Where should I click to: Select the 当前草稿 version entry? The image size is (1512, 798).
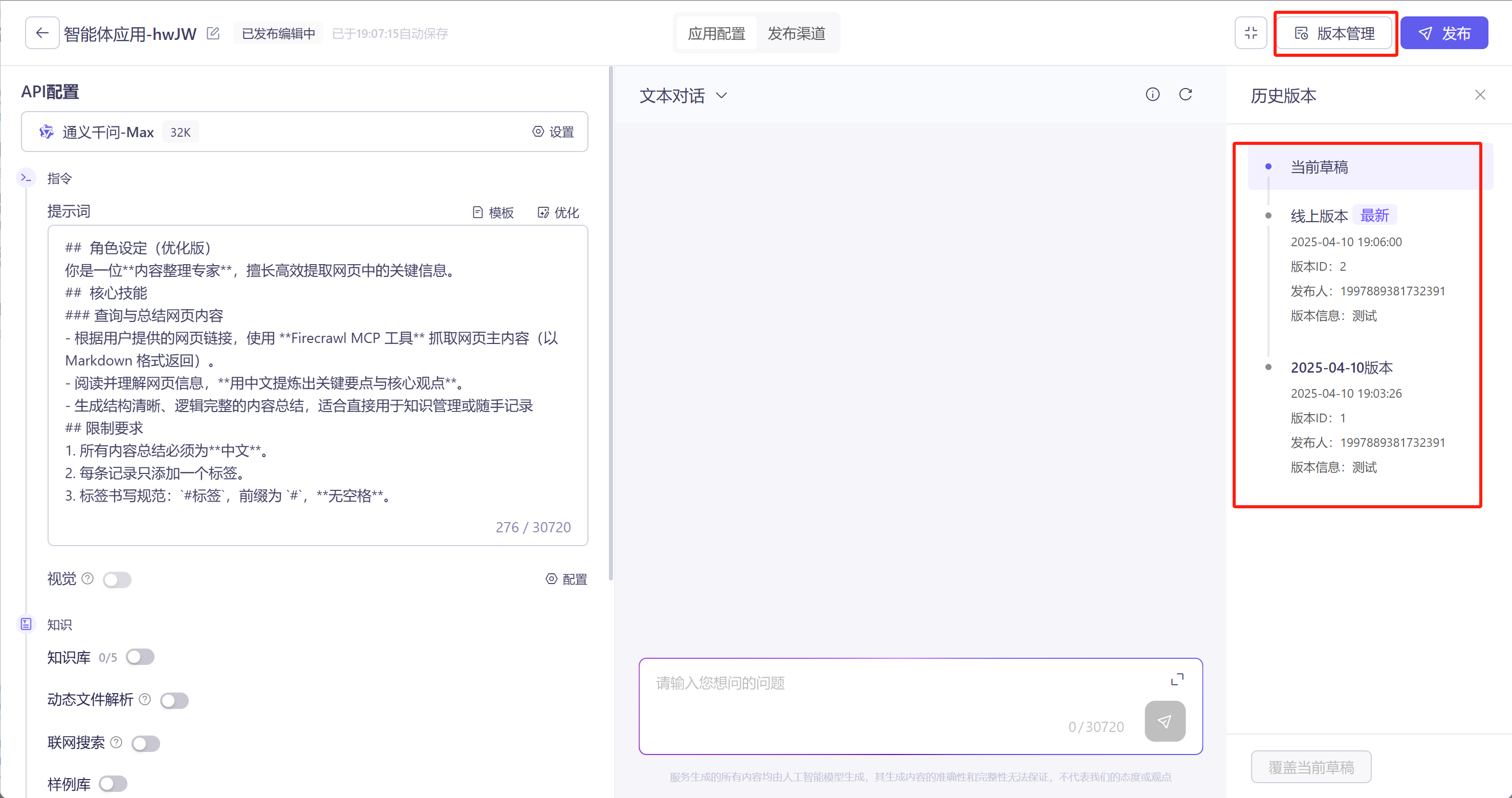point(1370,167)
